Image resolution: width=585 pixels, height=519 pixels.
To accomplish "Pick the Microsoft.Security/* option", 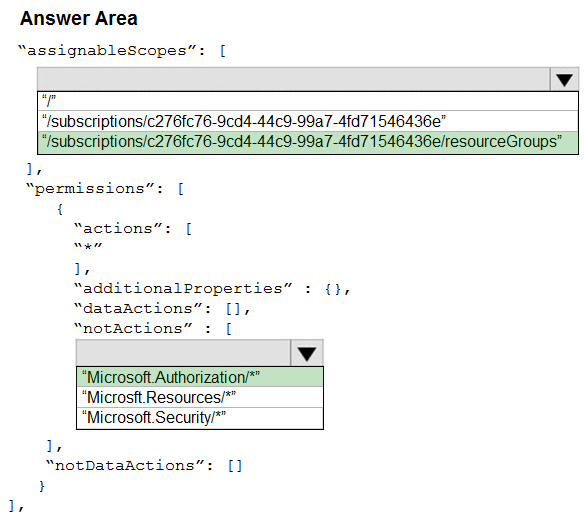I will 200,418.
